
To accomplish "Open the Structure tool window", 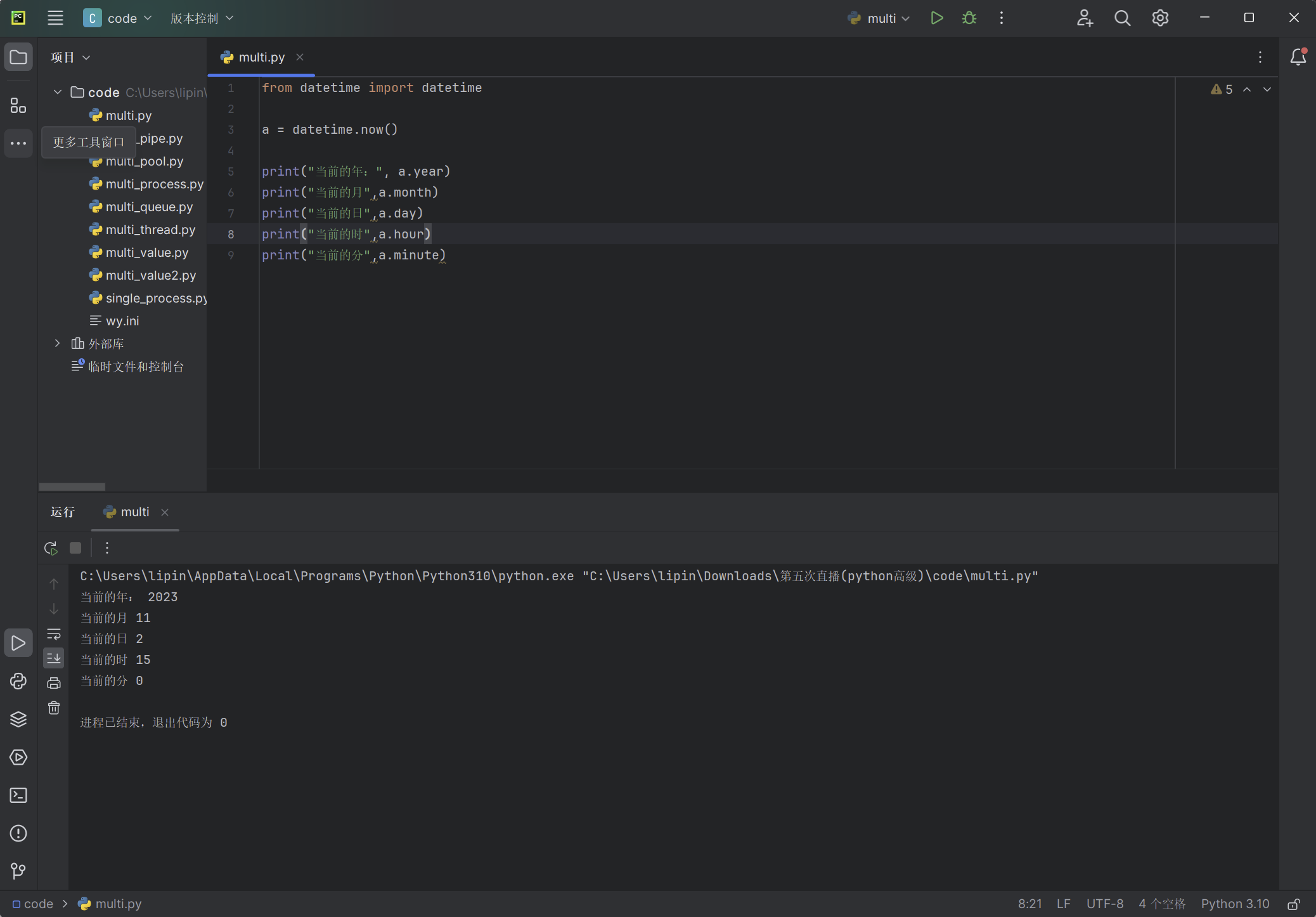I will 18,105.
